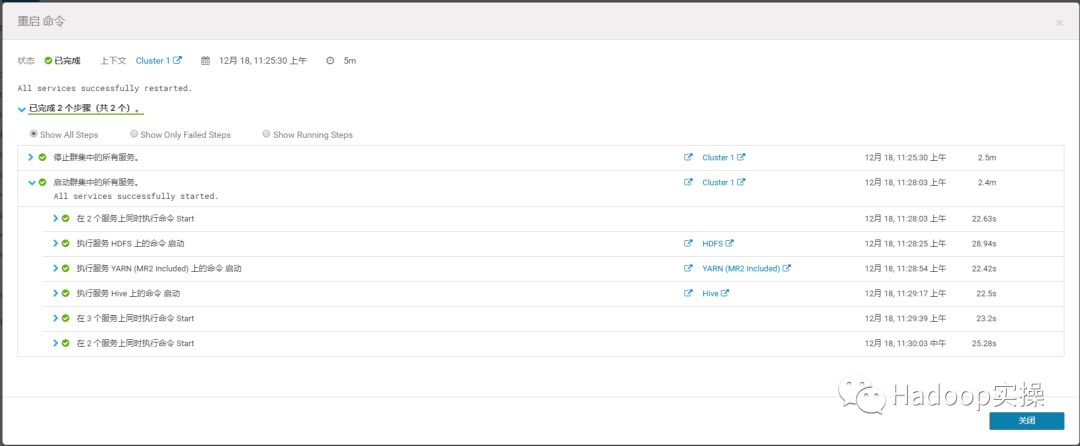The height and width of the screenshot is (446, 1080).
Task: Expand the YARN service start step
Action: tap(56, 268)
